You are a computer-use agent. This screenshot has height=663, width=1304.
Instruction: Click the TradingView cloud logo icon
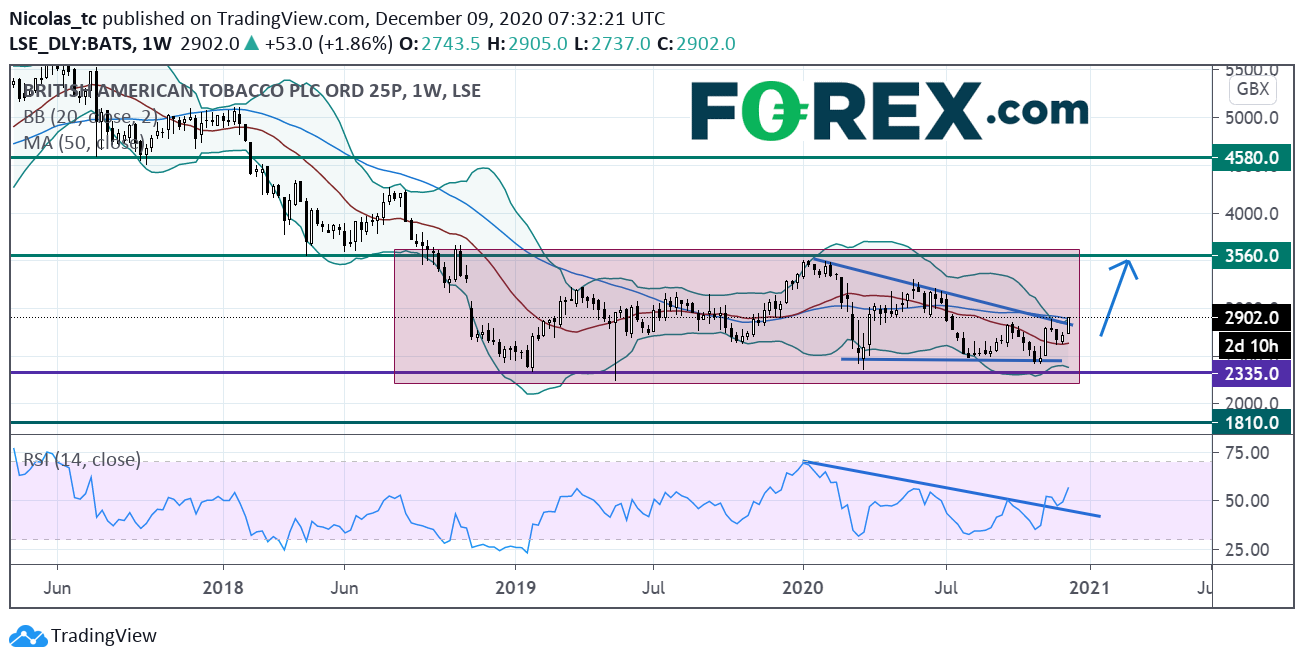pyautogui.click(x=27, y=636)
